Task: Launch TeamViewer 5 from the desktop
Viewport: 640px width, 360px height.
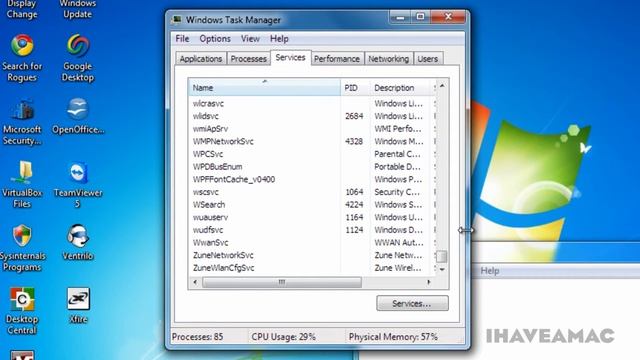Action: point(78,184)
